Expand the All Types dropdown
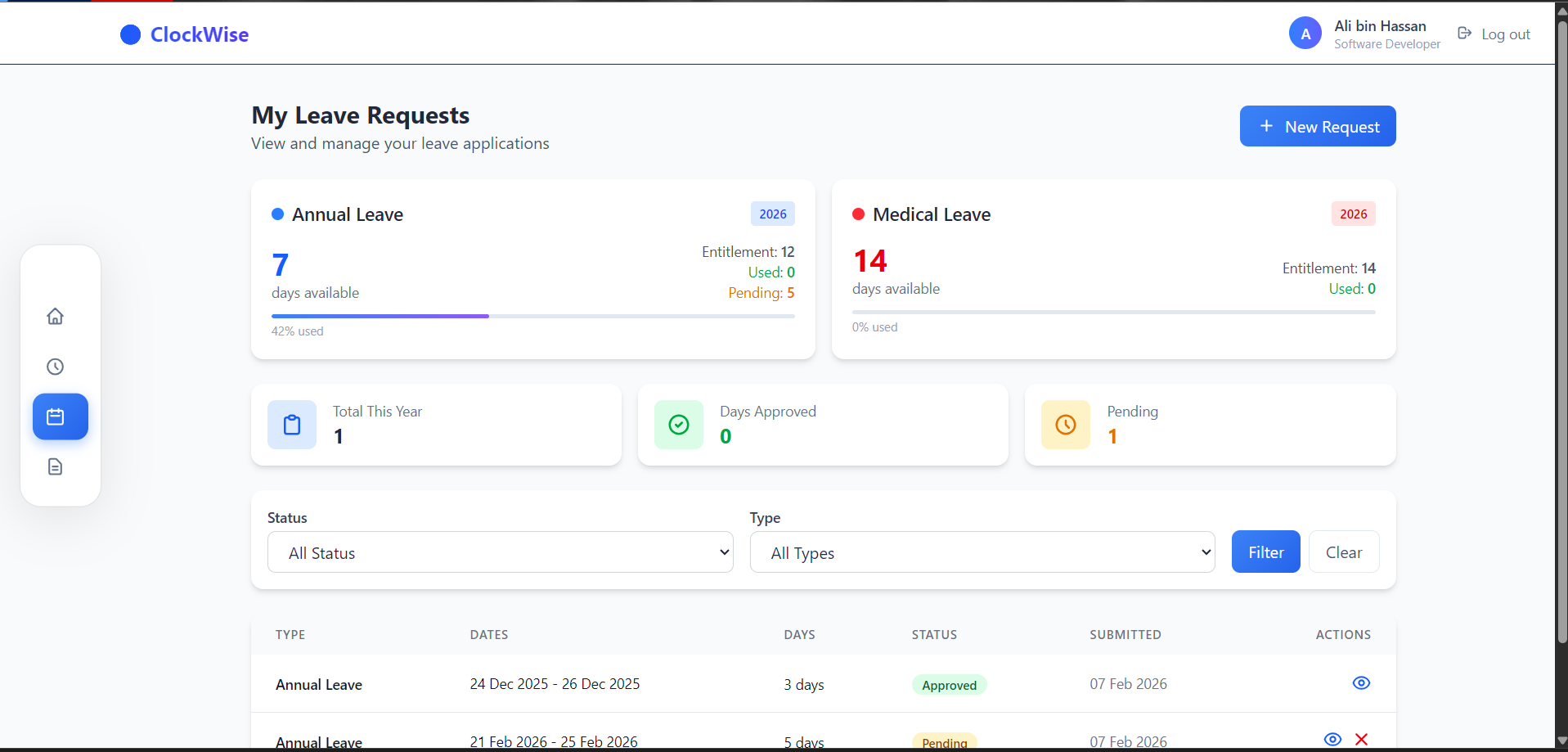Viewport: 1568px width, 752px height. coord(982,552)
